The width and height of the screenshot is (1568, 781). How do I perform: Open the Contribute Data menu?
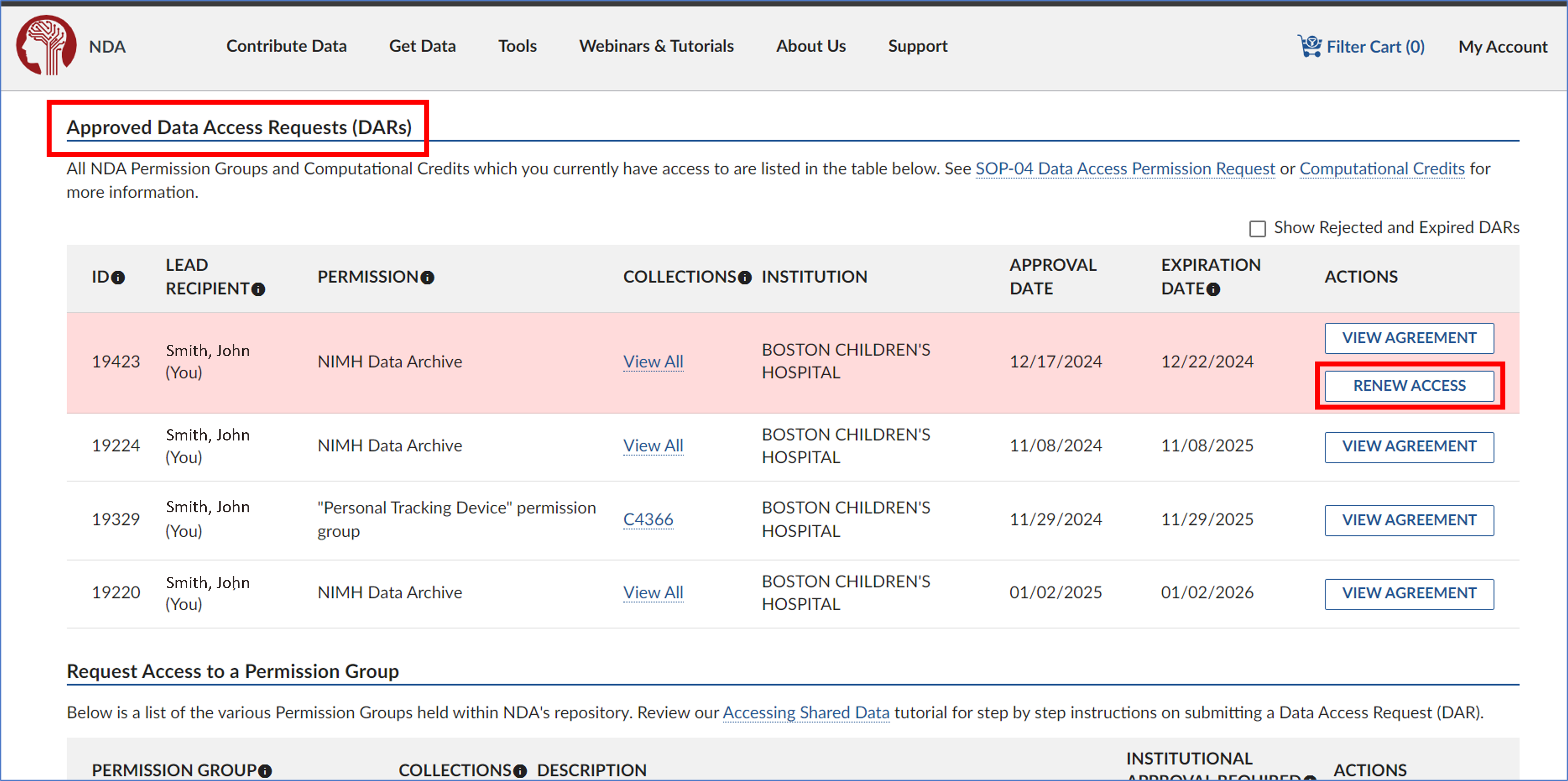tap(286, 46)
